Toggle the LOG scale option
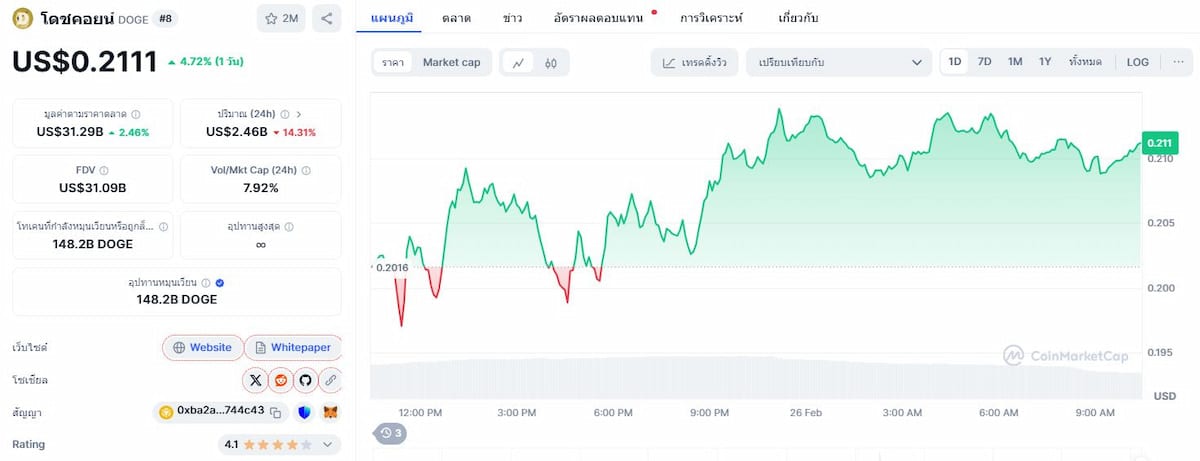Screen dimensions: 1200x461 pos(1138,62)
